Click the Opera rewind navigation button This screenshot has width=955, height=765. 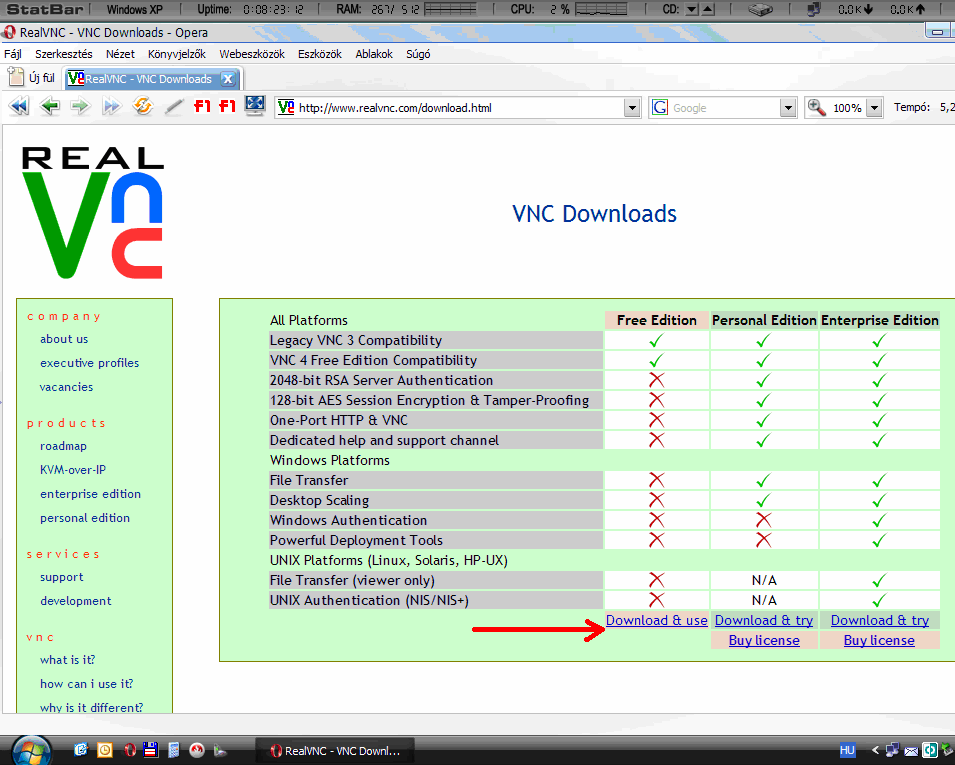pos(19,107)
